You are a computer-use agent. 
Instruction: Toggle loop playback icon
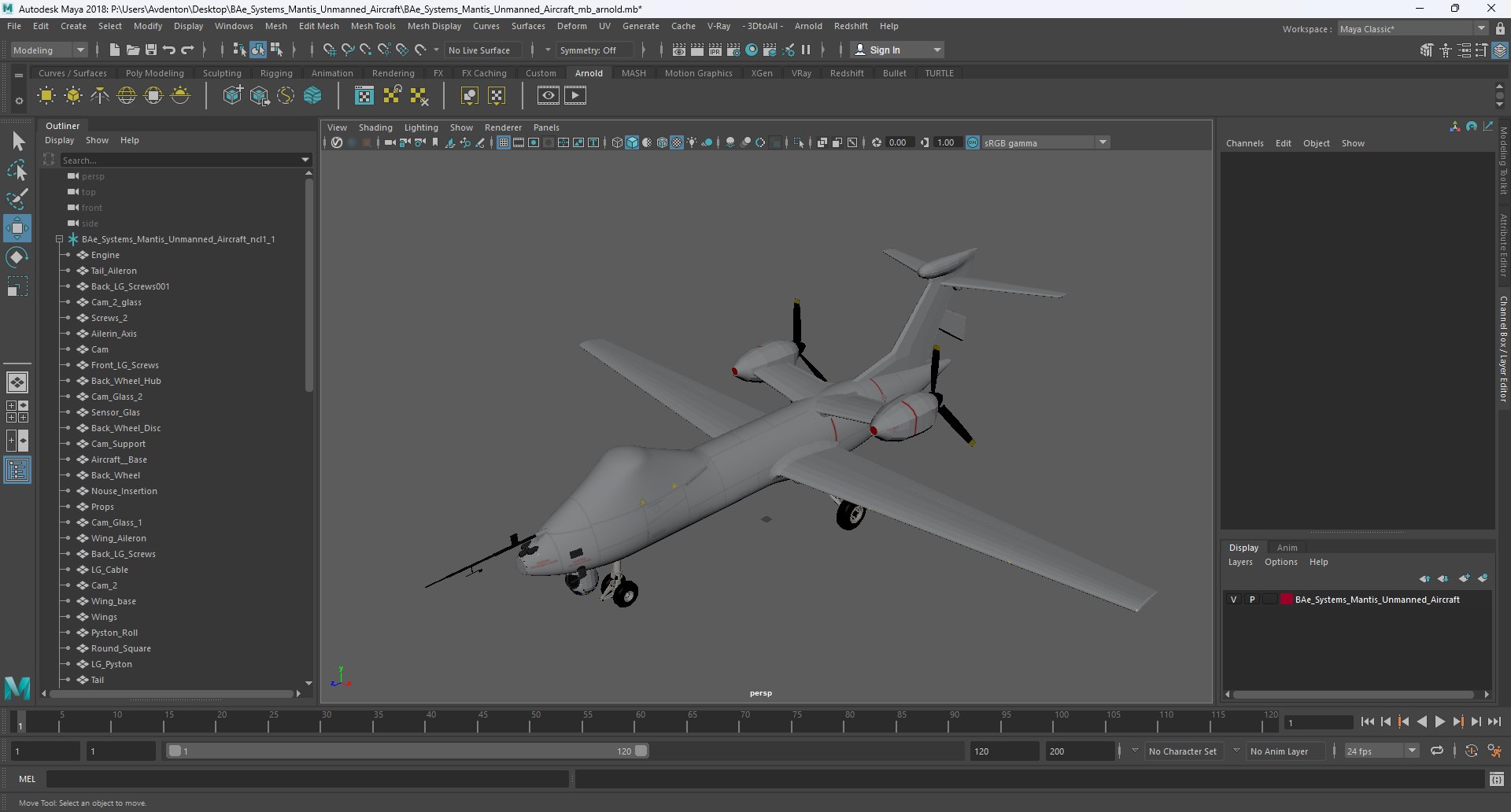pyautogui.click(x=1437, y=751)
